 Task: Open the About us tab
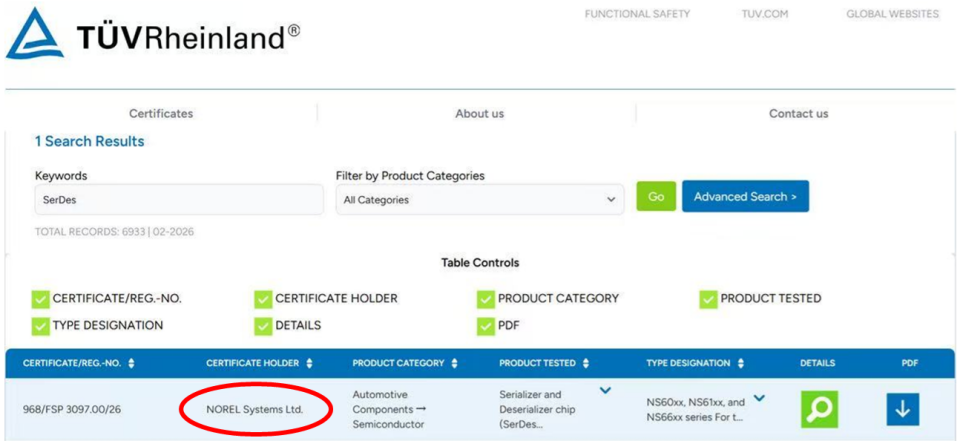click(x=479, y=114)
